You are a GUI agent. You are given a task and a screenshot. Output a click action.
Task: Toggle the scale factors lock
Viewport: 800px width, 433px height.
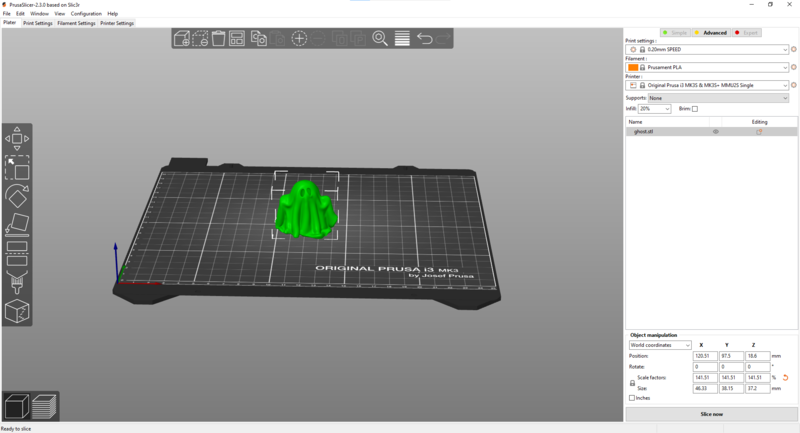[x=632, y=383]
